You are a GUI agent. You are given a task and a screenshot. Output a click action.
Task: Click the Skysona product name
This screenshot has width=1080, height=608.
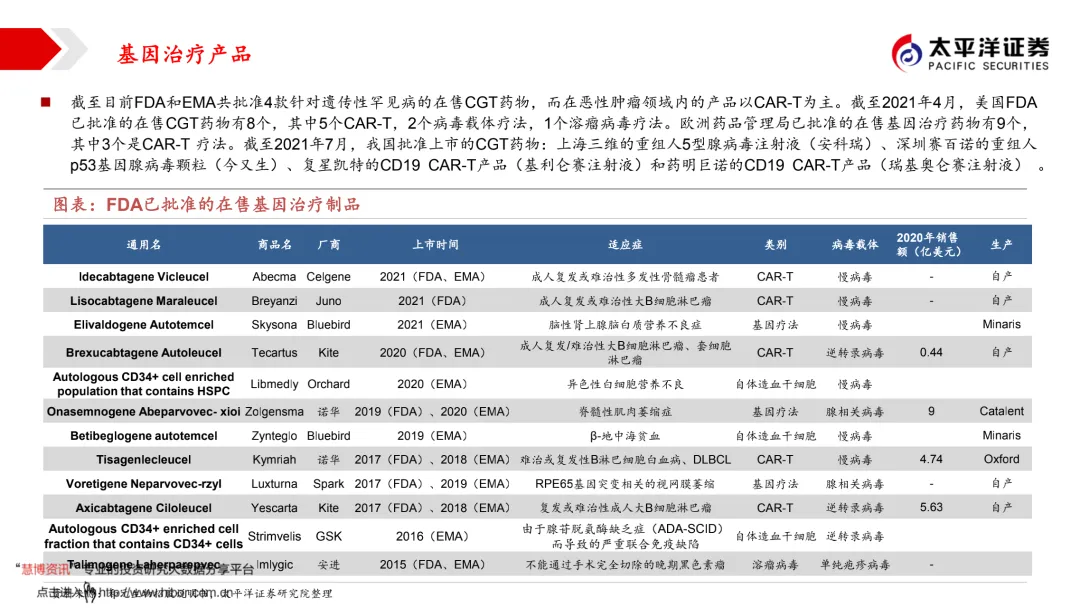(x=274, y=324)
